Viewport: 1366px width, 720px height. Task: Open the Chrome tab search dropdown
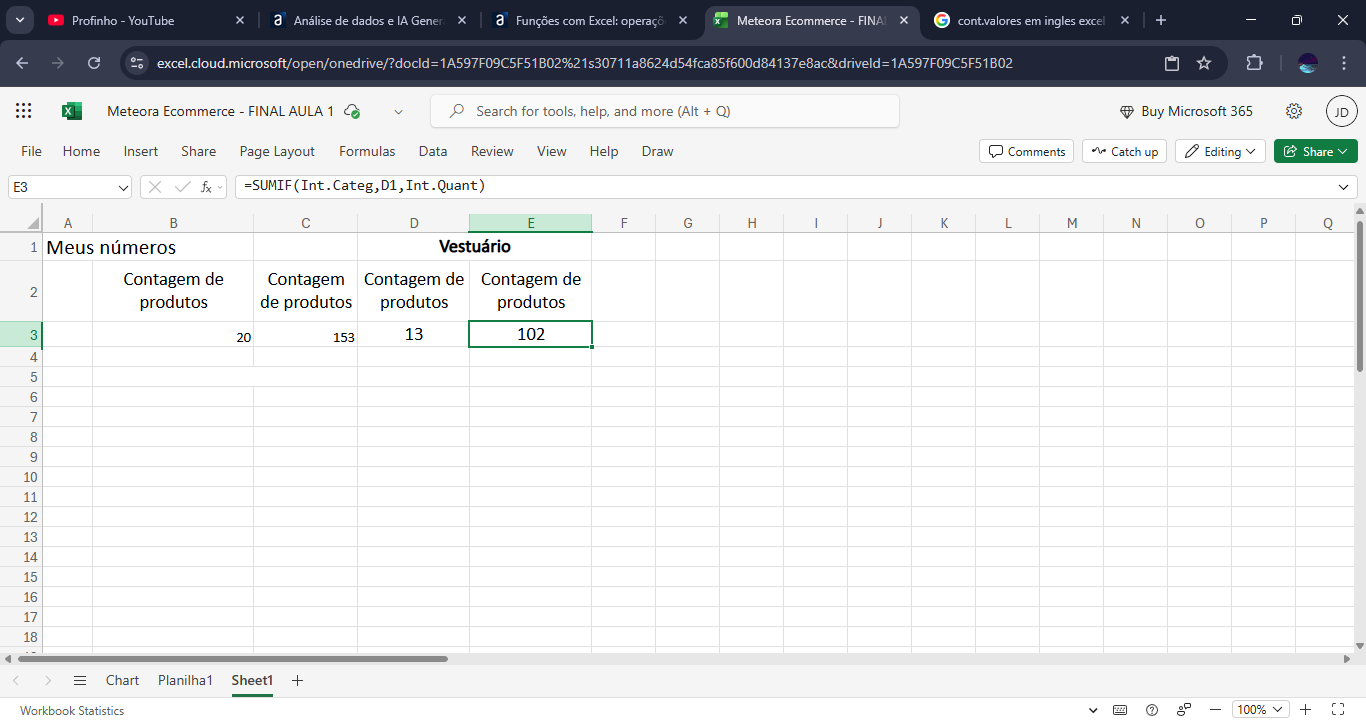(x=21, y=20)
